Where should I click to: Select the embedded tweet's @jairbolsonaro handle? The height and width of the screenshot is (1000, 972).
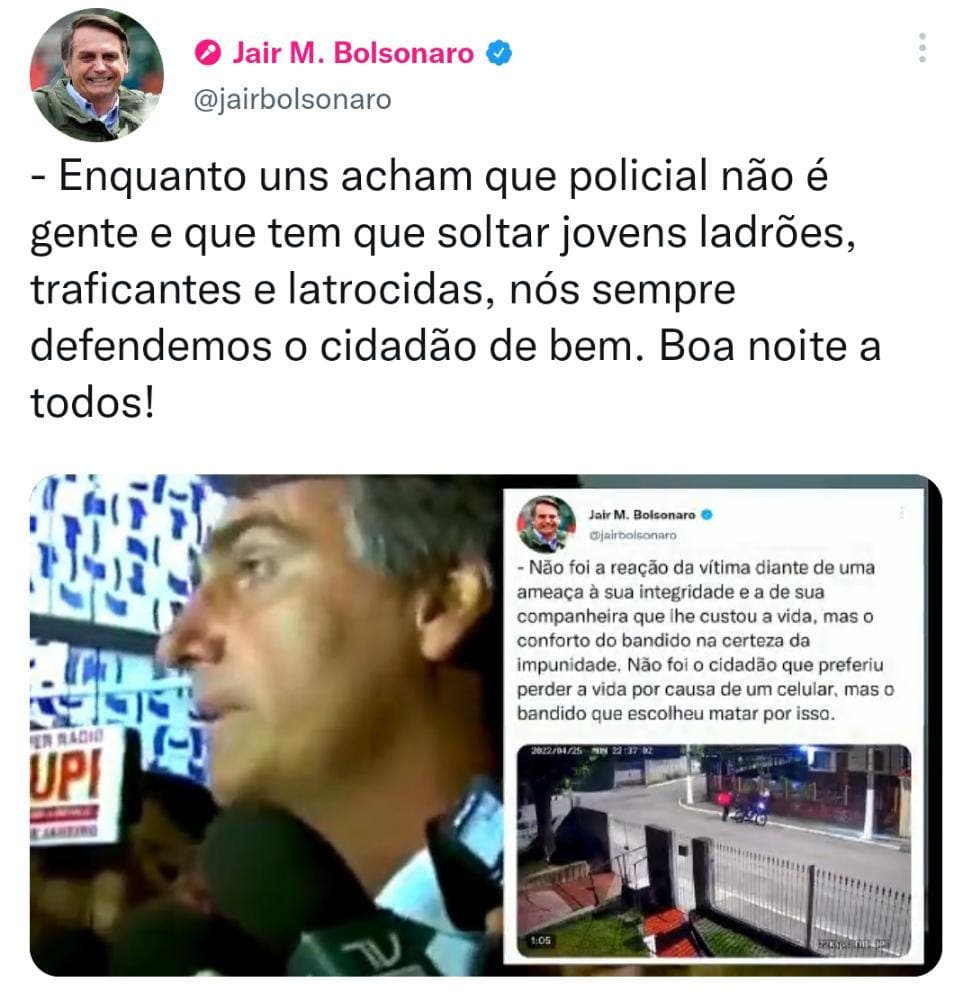click(633, 535)
